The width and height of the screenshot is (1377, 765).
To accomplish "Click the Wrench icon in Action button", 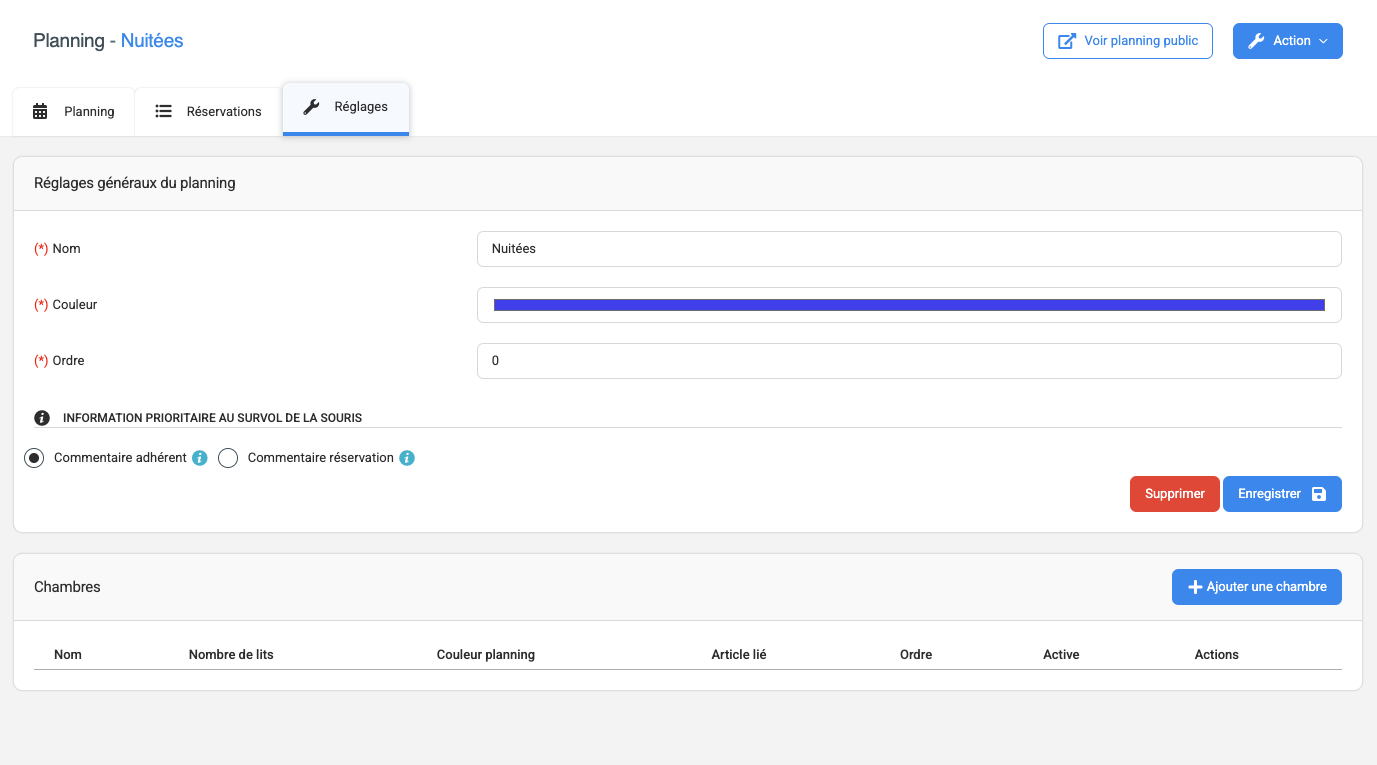I will 1257,41.
